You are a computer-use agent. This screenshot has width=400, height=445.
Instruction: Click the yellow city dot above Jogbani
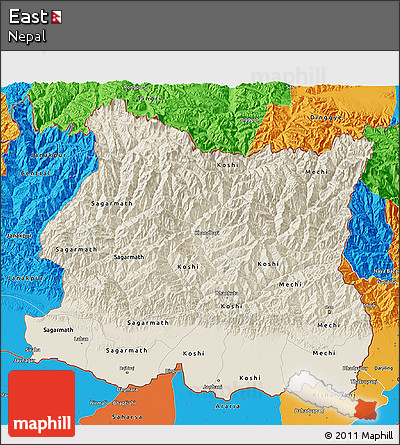[218, 380]
